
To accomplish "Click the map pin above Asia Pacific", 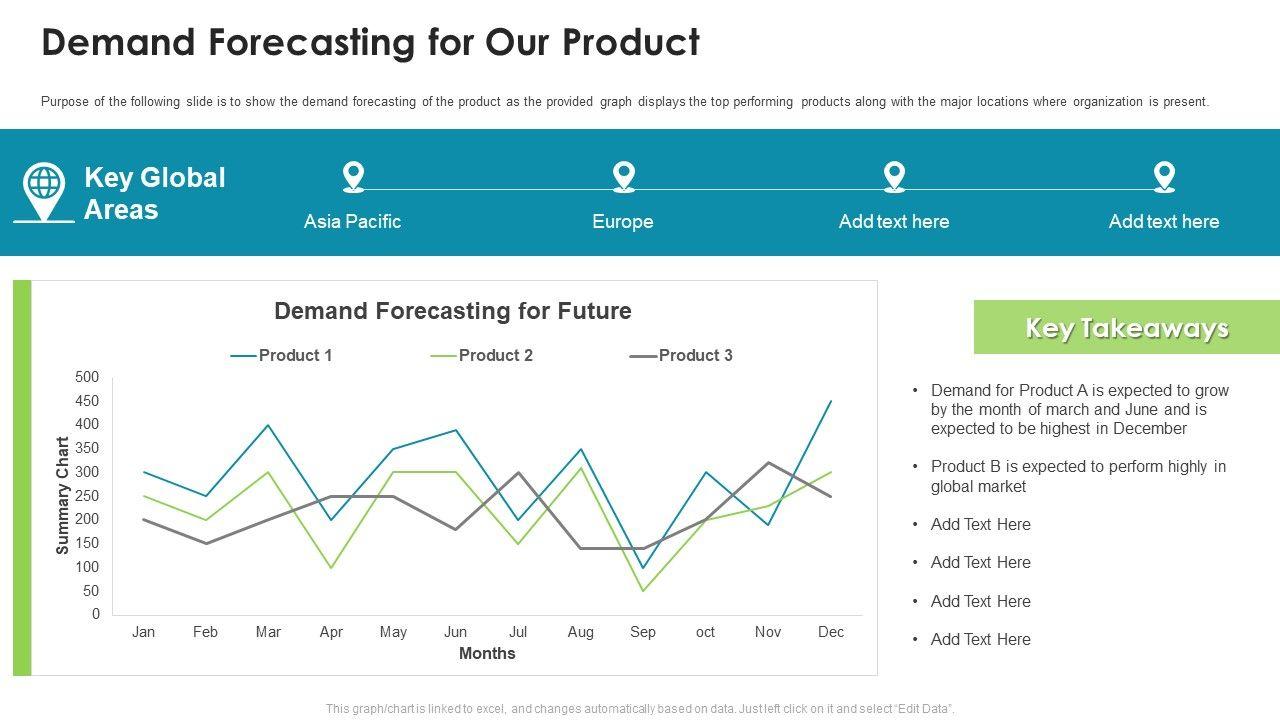I will (353, 176).
